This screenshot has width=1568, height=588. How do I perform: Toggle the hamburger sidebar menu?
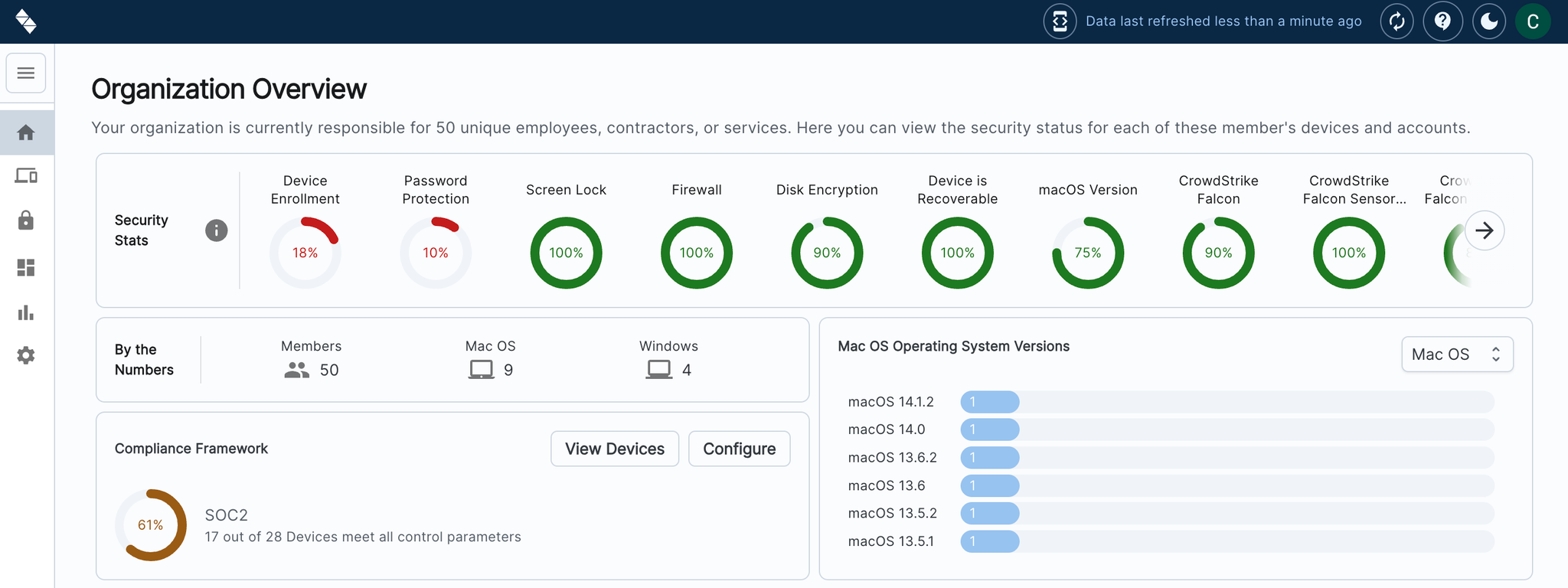[26, 73]
